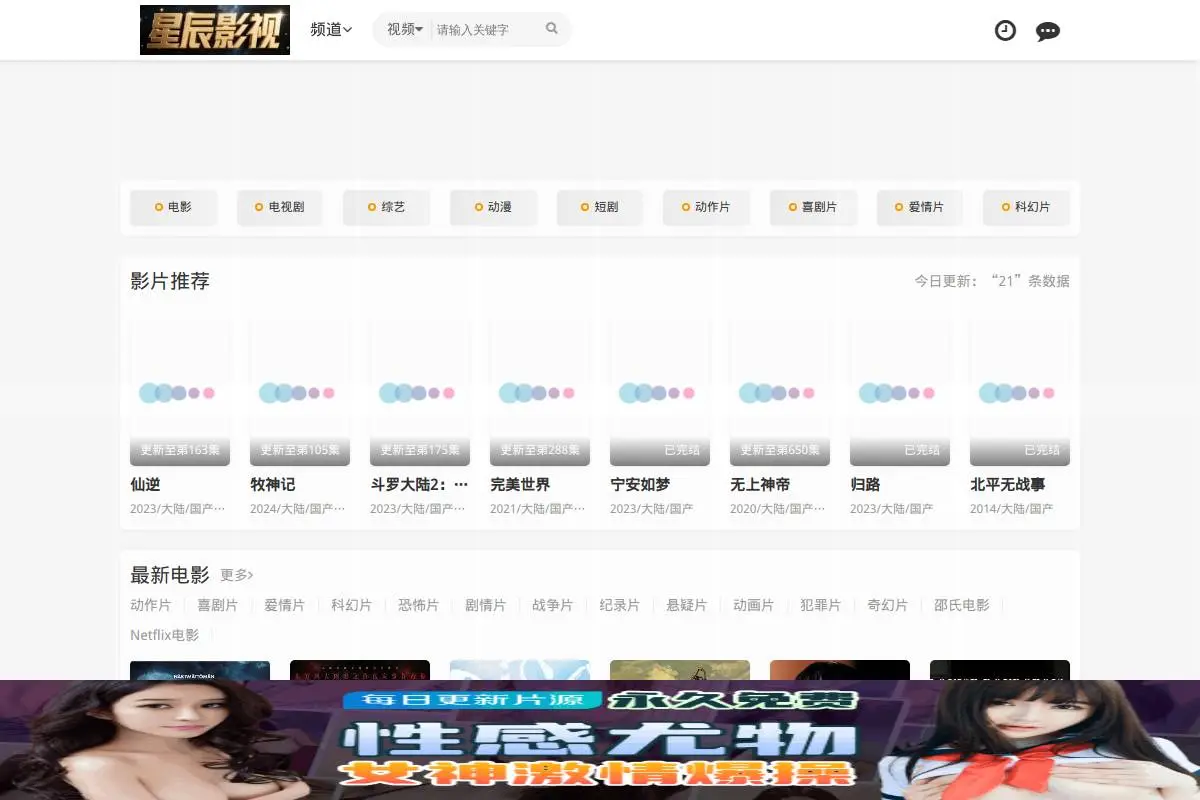This screenshot has width=1200, height=800.
Task: Click the 归路 title link
Action: [x=865, y=485]
